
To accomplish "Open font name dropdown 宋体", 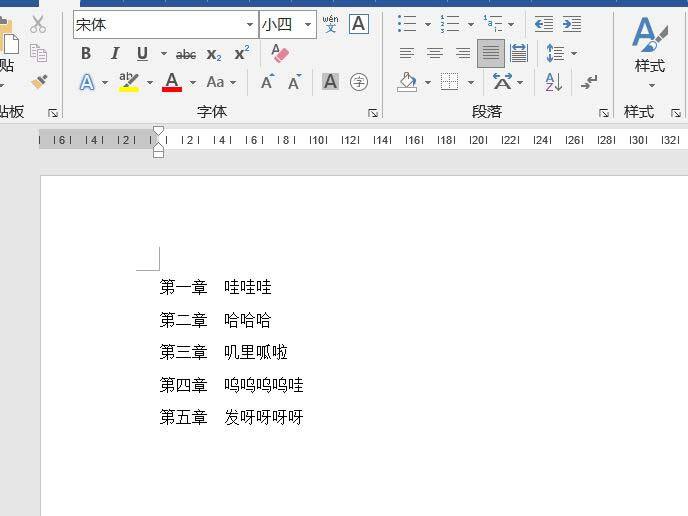I will tap(250, 25).
